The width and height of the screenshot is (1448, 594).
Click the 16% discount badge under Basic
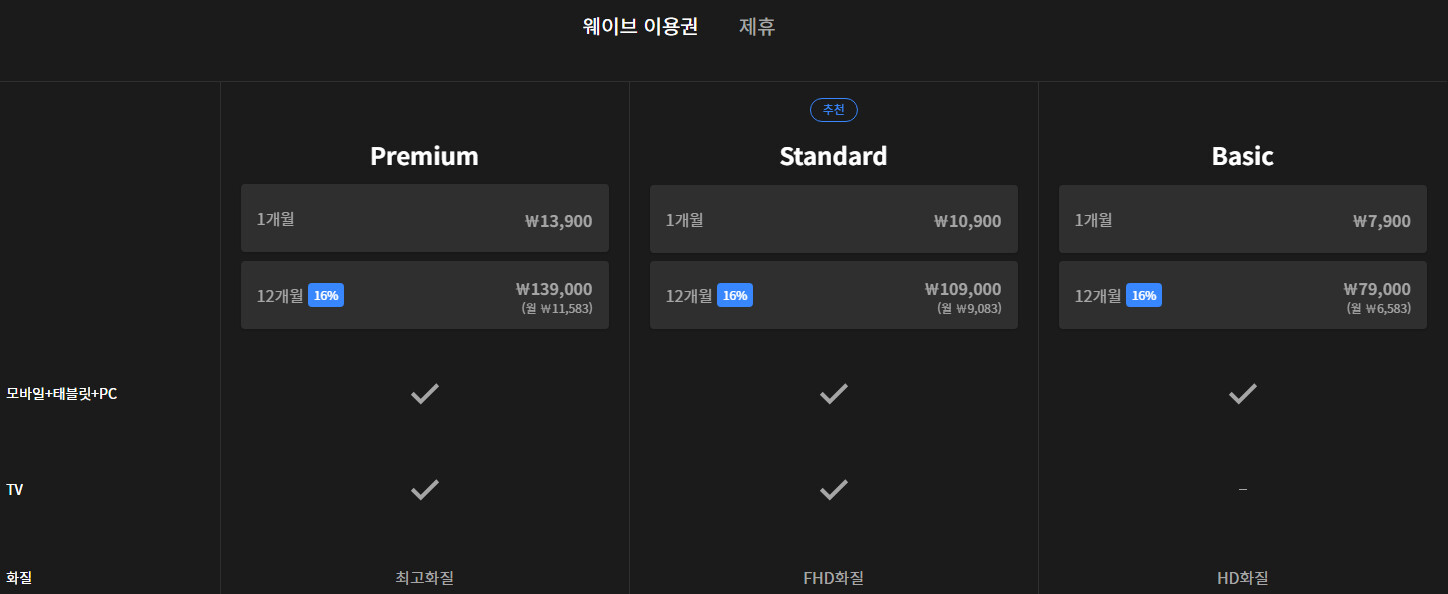[1144, 296]
